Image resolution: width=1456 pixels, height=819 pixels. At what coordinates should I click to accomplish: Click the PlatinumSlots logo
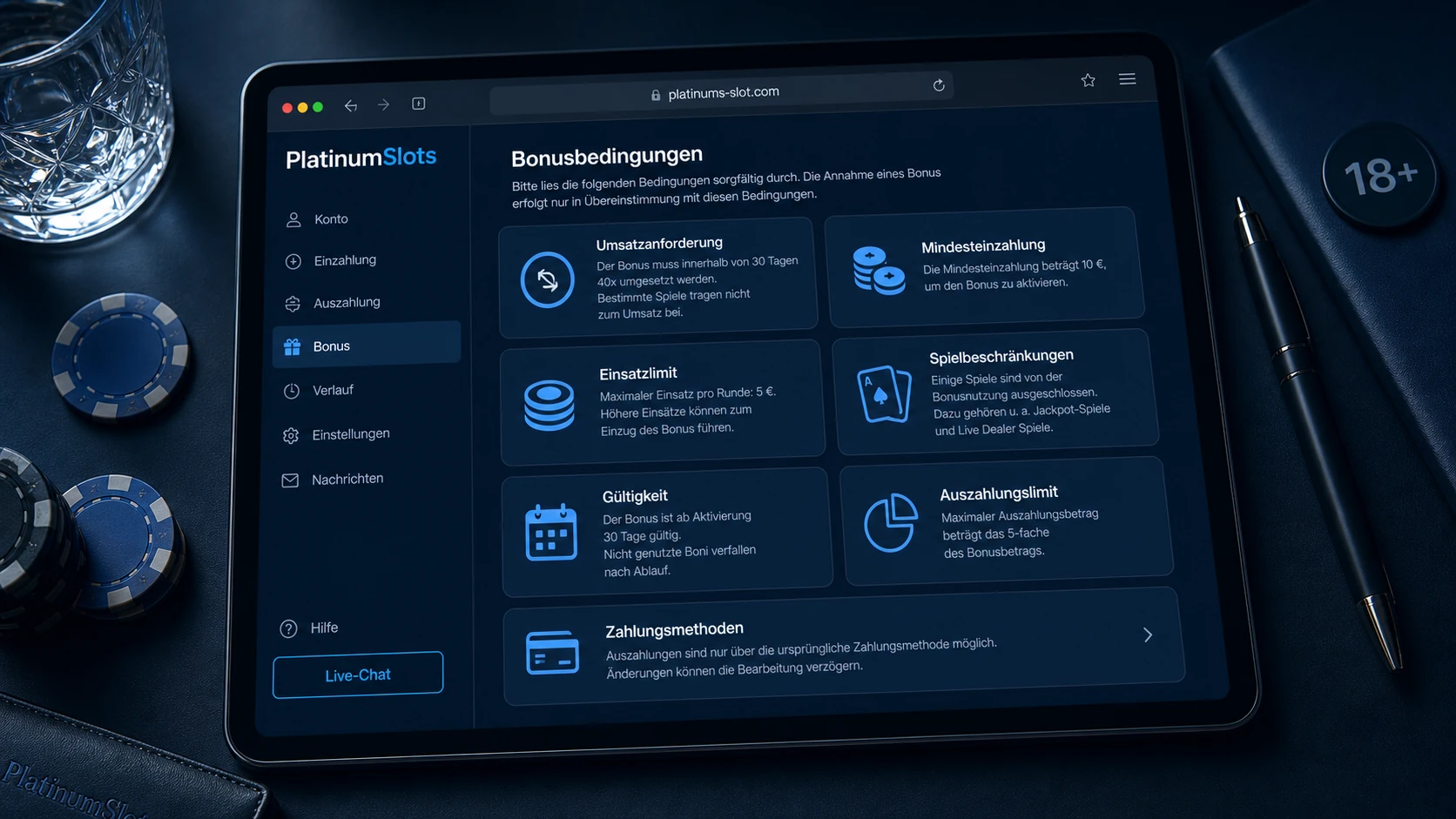361,158
